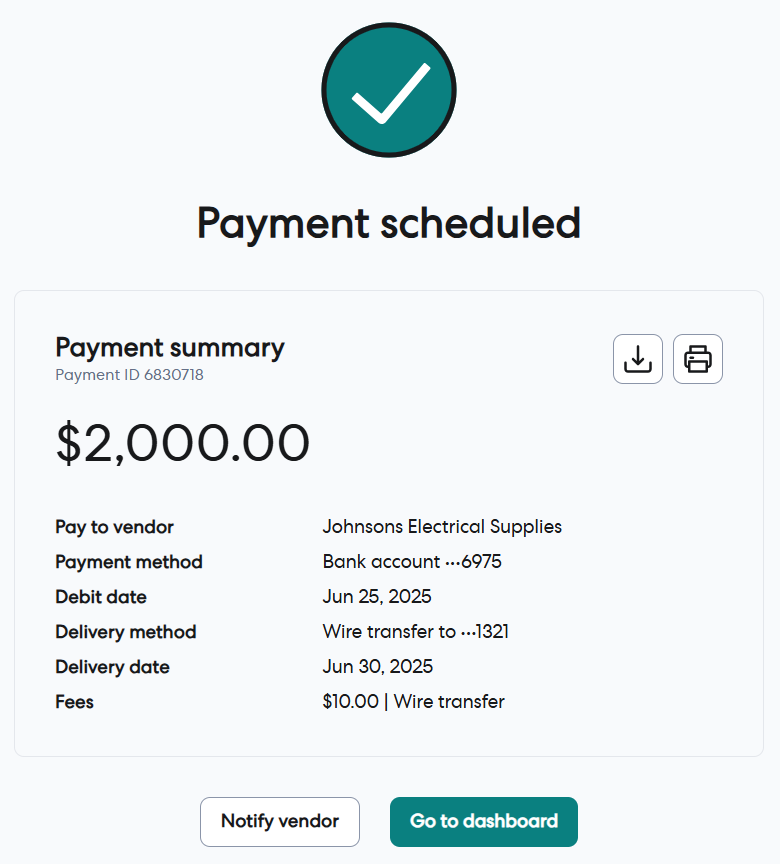The height and width of the screenshot is (864, 780).
Task: Click the Payment method label
Action: coord(129,562)
